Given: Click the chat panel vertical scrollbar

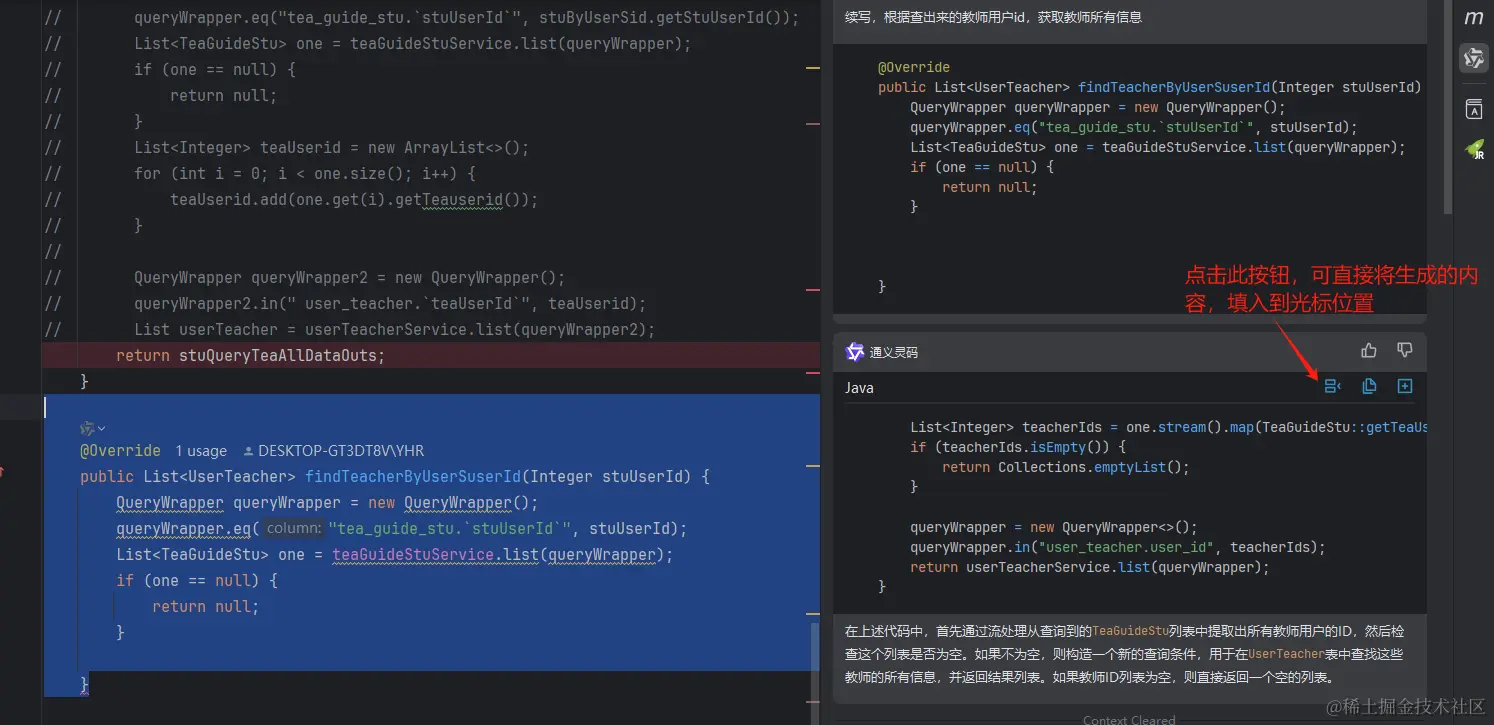Looking at the screenshot, I should pos(1448,105).
